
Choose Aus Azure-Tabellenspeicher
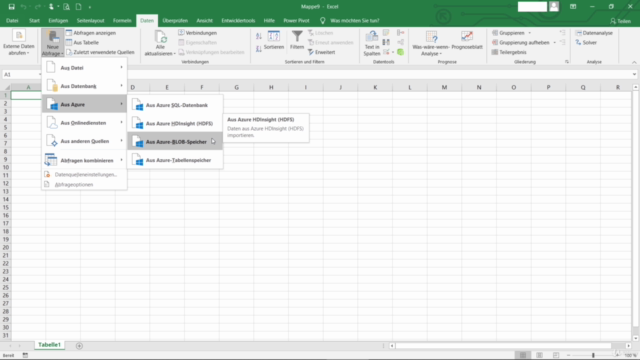[175, 160]
